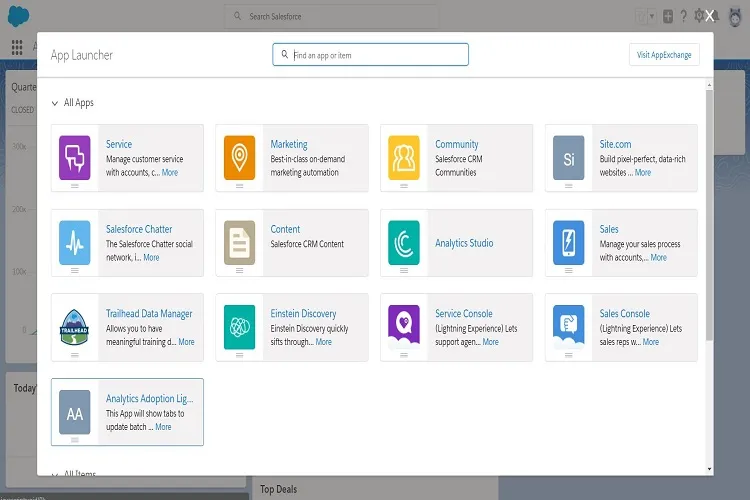Click the Search Salesforce global search box
Screen dimensions: 750x500
point(331,16)
